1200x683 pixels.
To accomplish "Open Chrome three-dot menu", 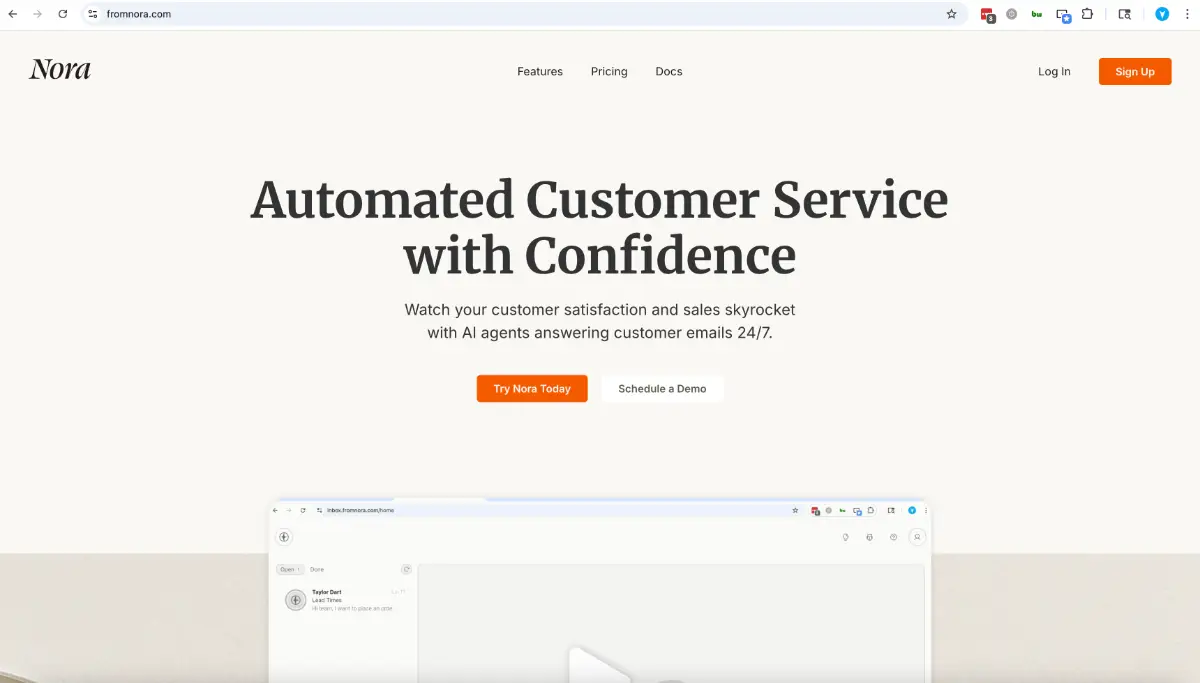I will coord(1187,14).
